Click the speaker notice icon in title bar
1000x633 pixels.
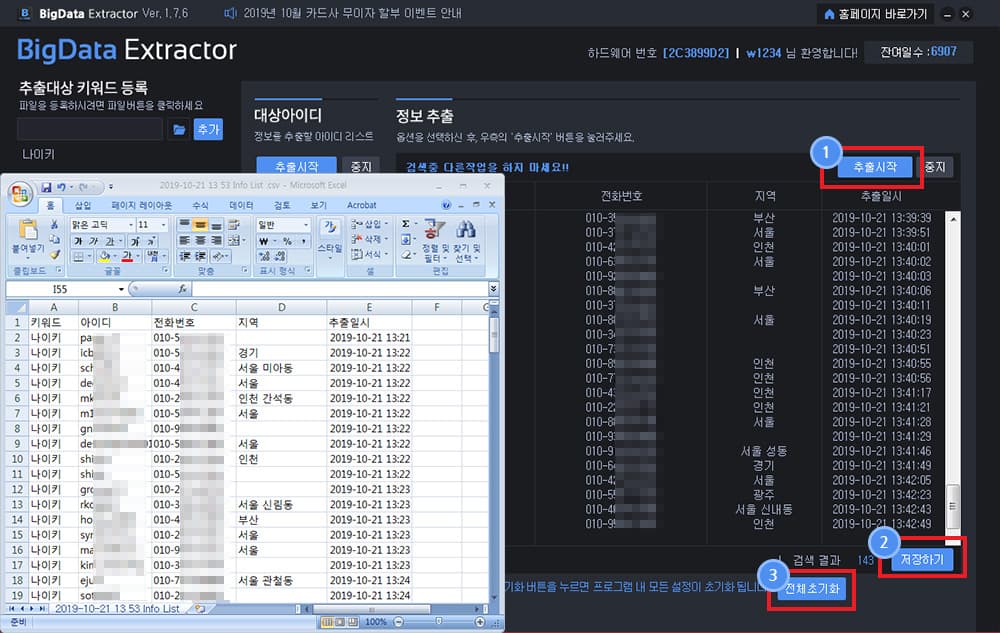click(x=230, y=13)
